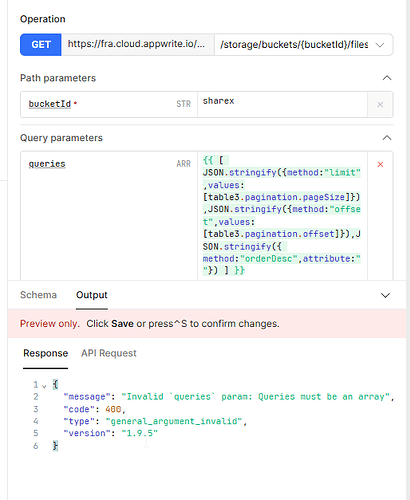Click the ARR type label for queries
Viewport: 410px width, 500px height.
183,164
